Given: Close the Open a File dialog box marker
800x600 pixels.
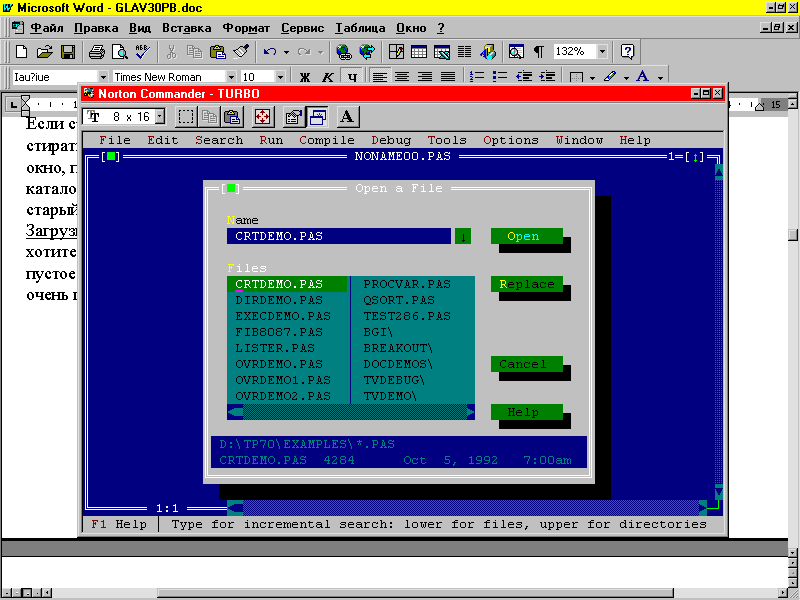Looking at the screenshot, I should click(231, 188).
